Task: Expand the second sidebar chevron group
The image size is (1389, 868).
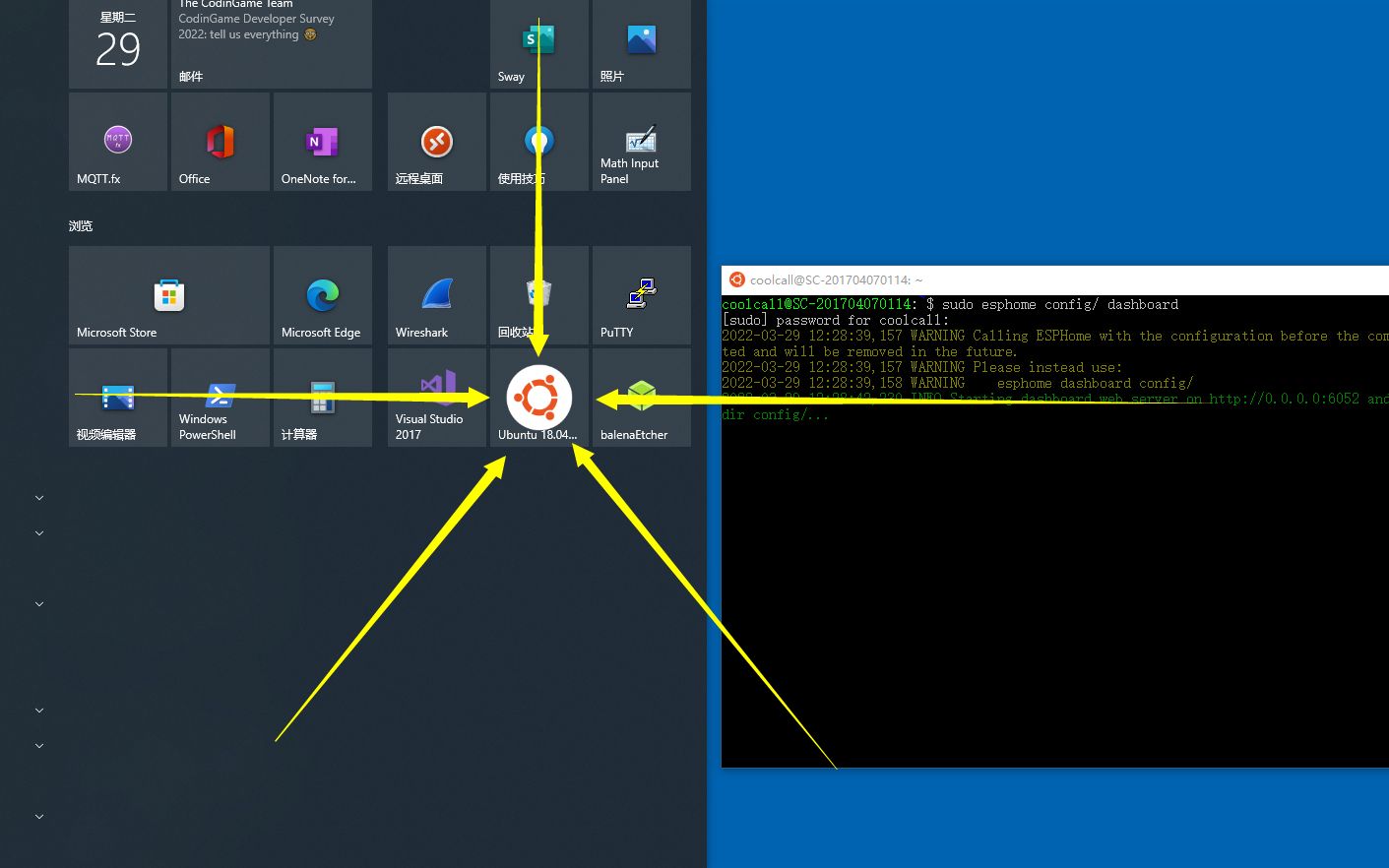Action: click(38, 532)
